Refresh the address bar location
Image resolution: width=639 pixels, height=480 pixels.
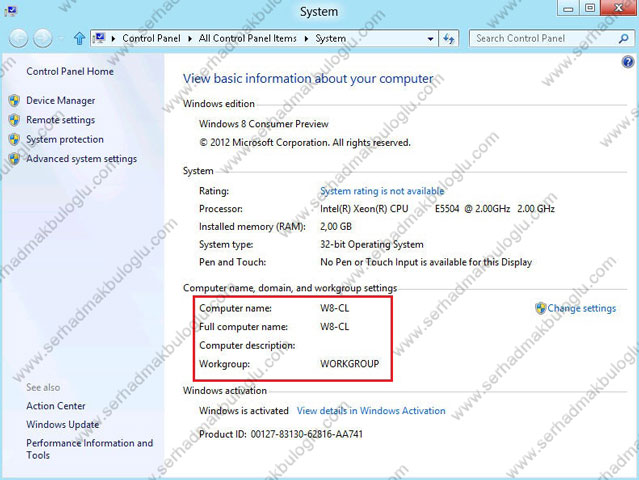pyautogui.click(x=449, y=39)
